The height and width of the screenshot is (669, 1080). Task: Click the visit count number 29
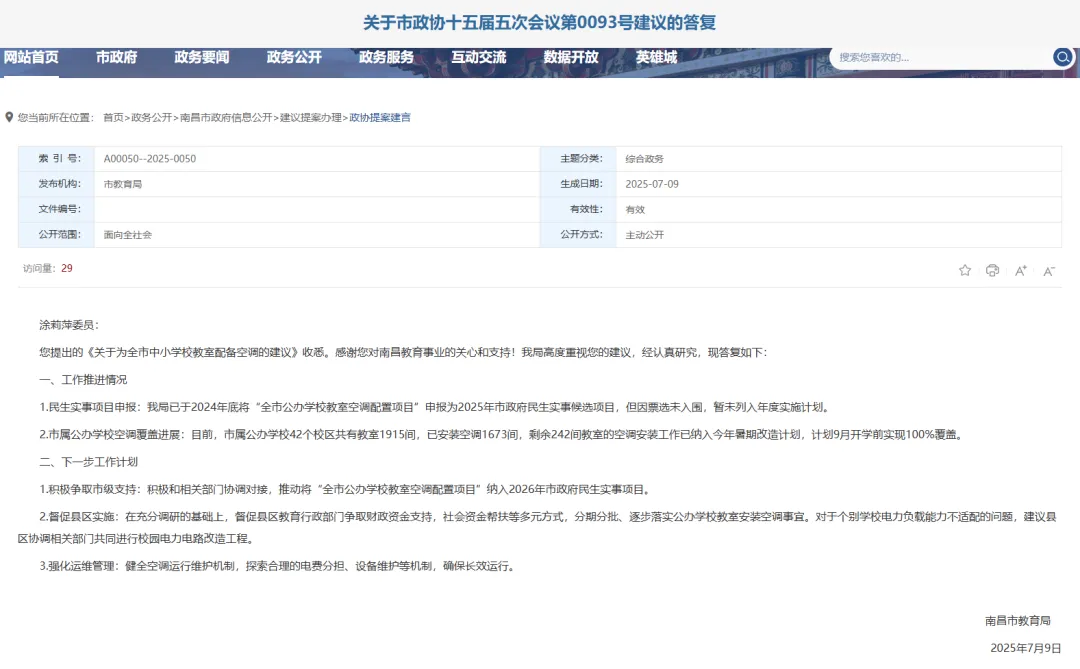pos(67,269)
